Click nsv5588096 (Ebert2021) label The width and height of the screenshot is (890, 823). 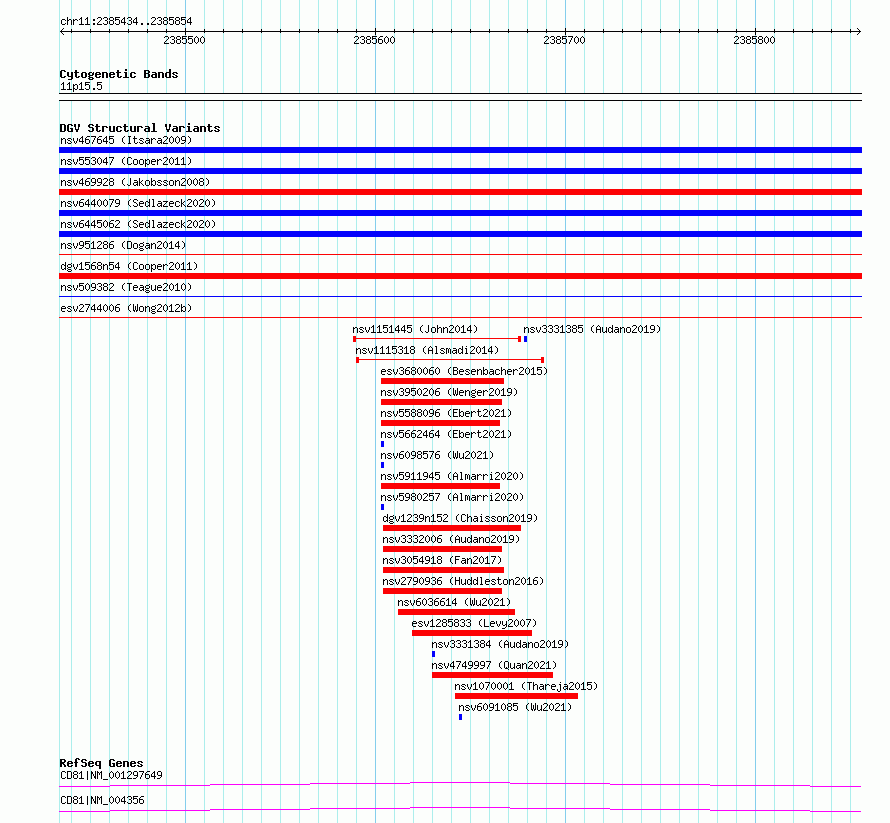[446, 413]
